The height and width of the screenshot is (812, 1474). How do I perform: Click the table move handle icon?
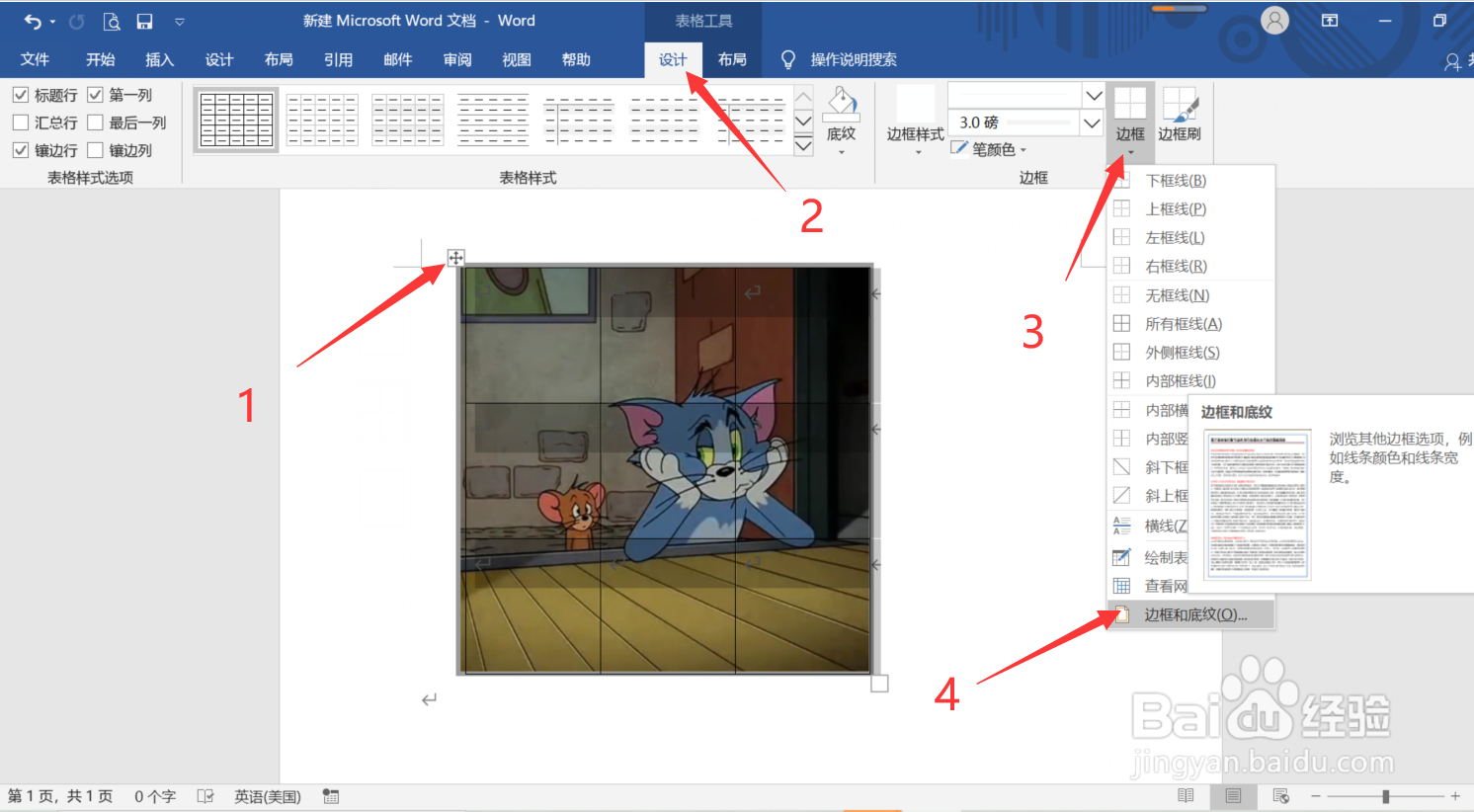tap(455, 258)
